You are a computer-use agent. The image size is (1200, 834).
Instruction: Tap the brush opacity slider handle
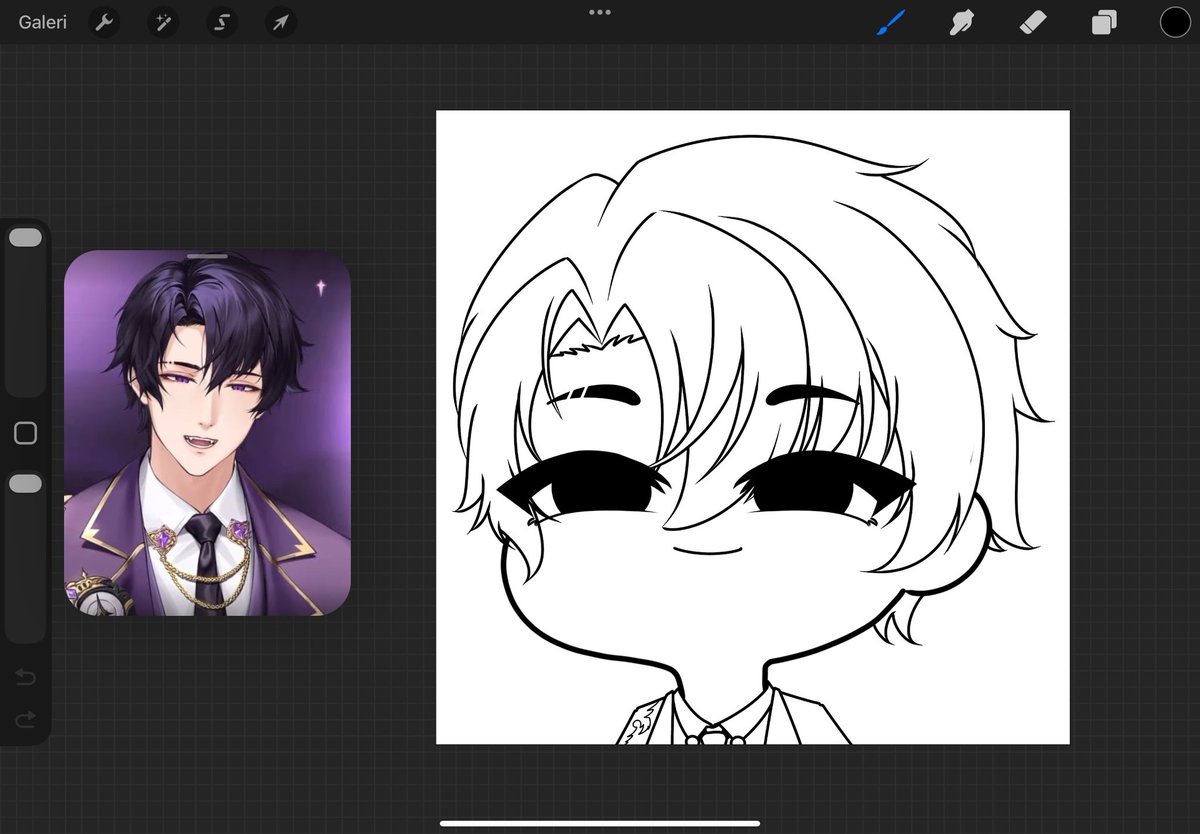25,483
